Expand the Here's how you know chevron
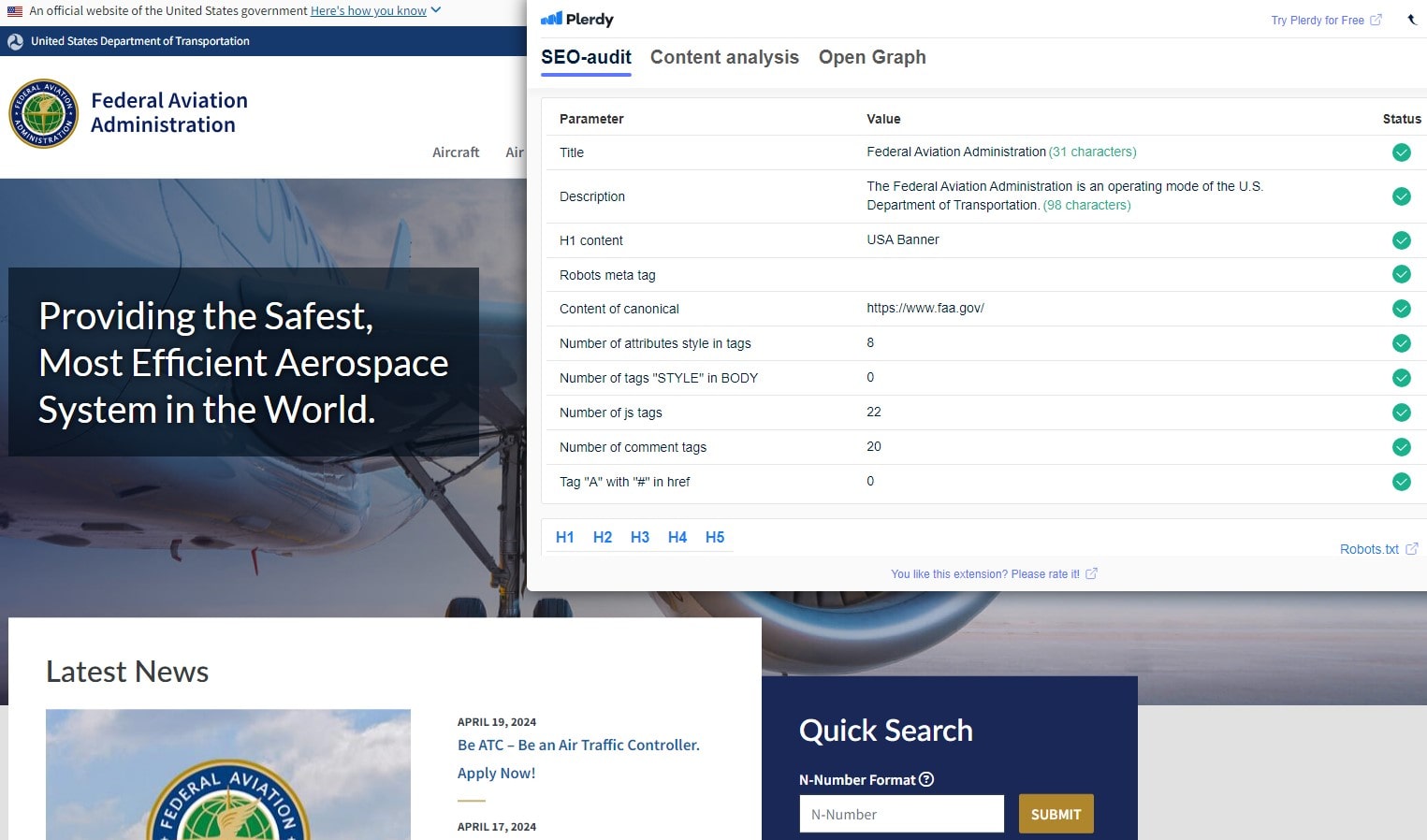 point(435,10)
